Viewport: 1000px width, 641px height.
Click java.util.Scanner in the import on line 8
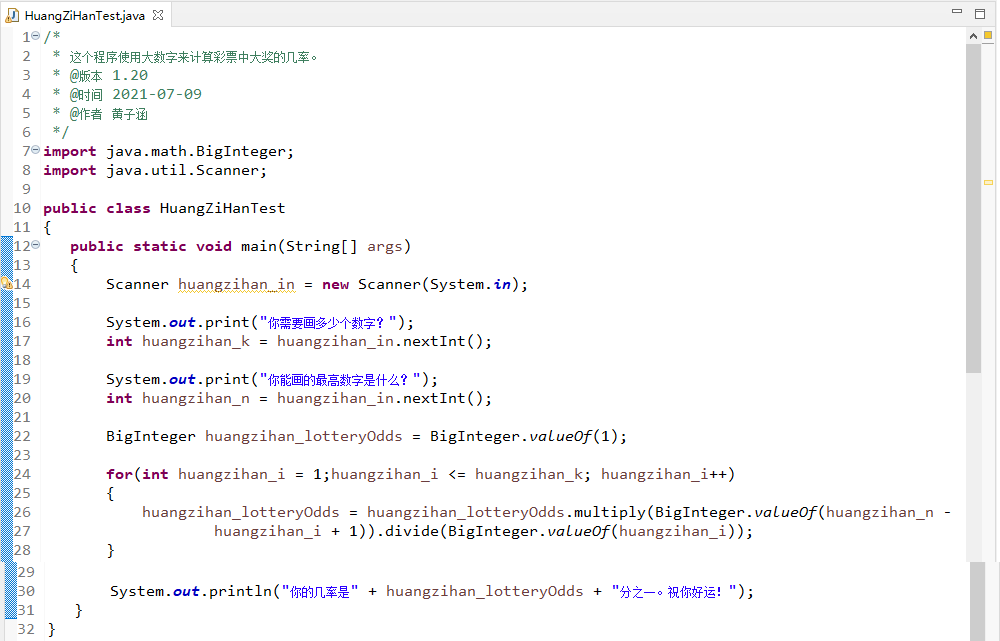(x=182, y=170)
